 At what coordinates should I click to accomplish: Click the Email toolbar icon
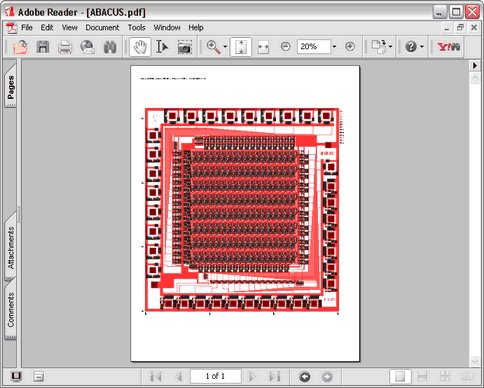point(87,47)
